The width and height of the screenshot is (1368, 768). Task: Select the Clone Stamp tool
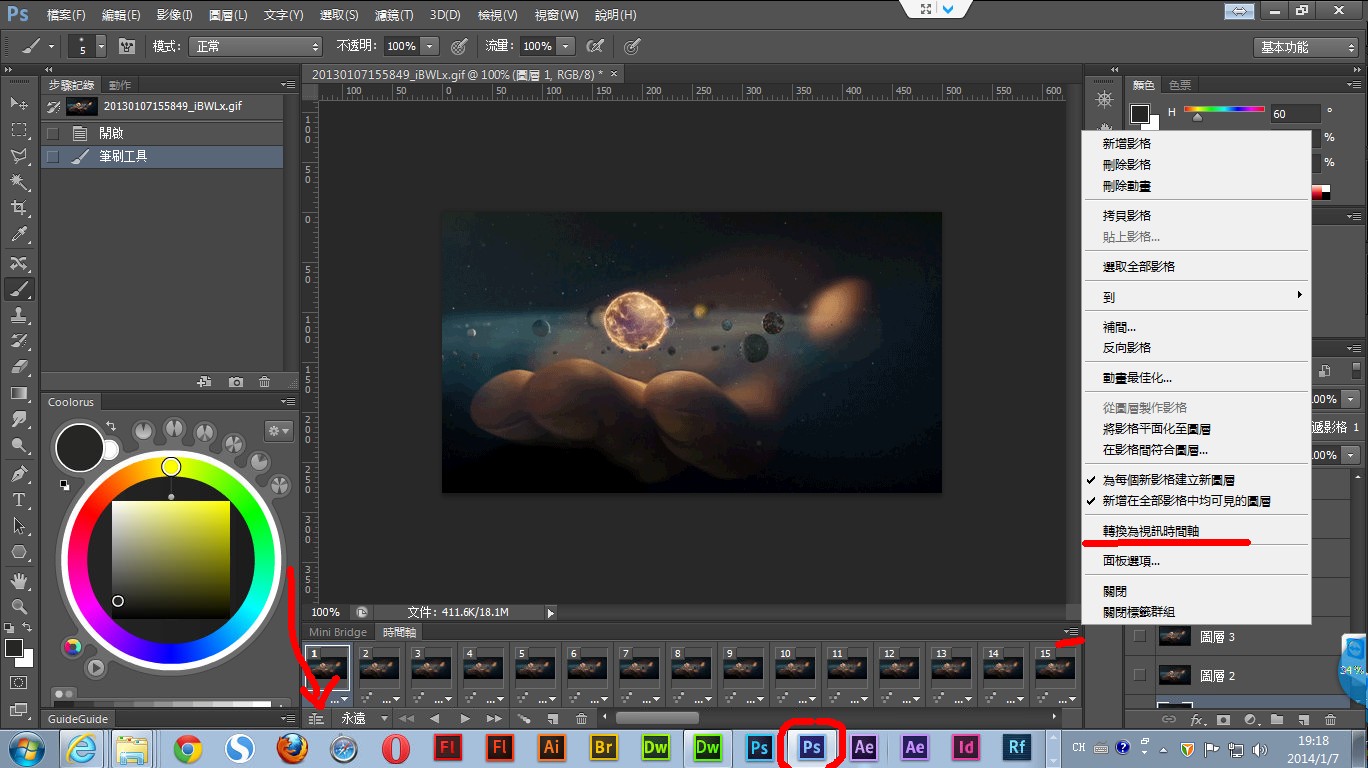[x=19, y=315]
